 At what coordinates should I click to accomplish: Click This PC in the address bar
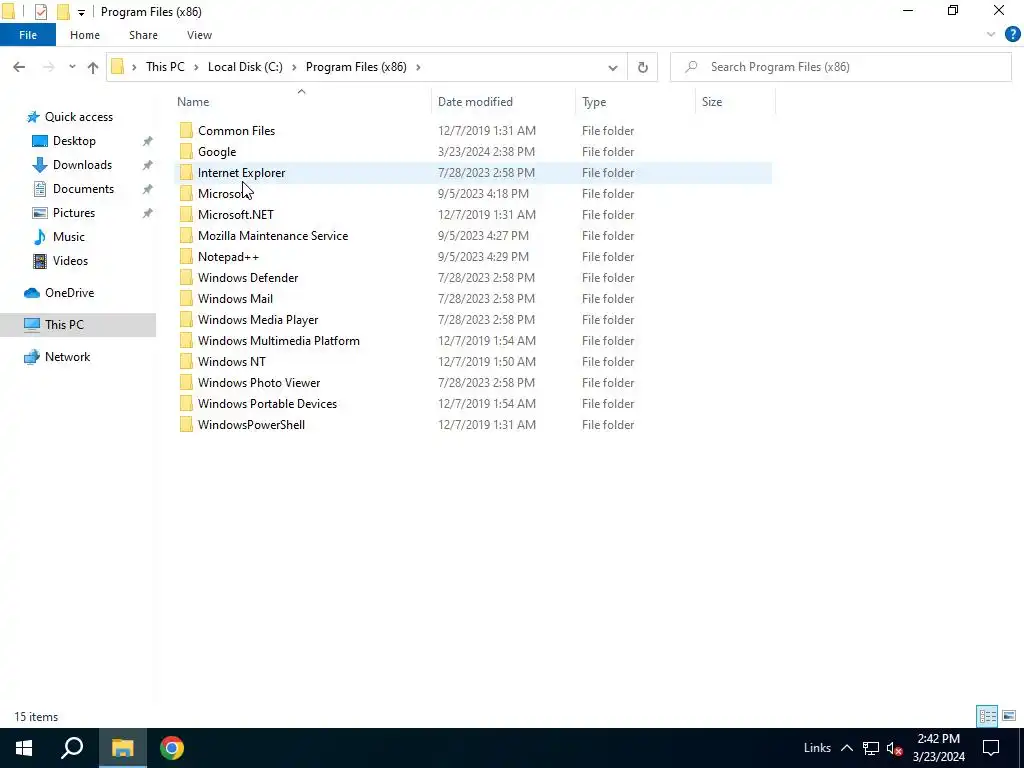165,67
